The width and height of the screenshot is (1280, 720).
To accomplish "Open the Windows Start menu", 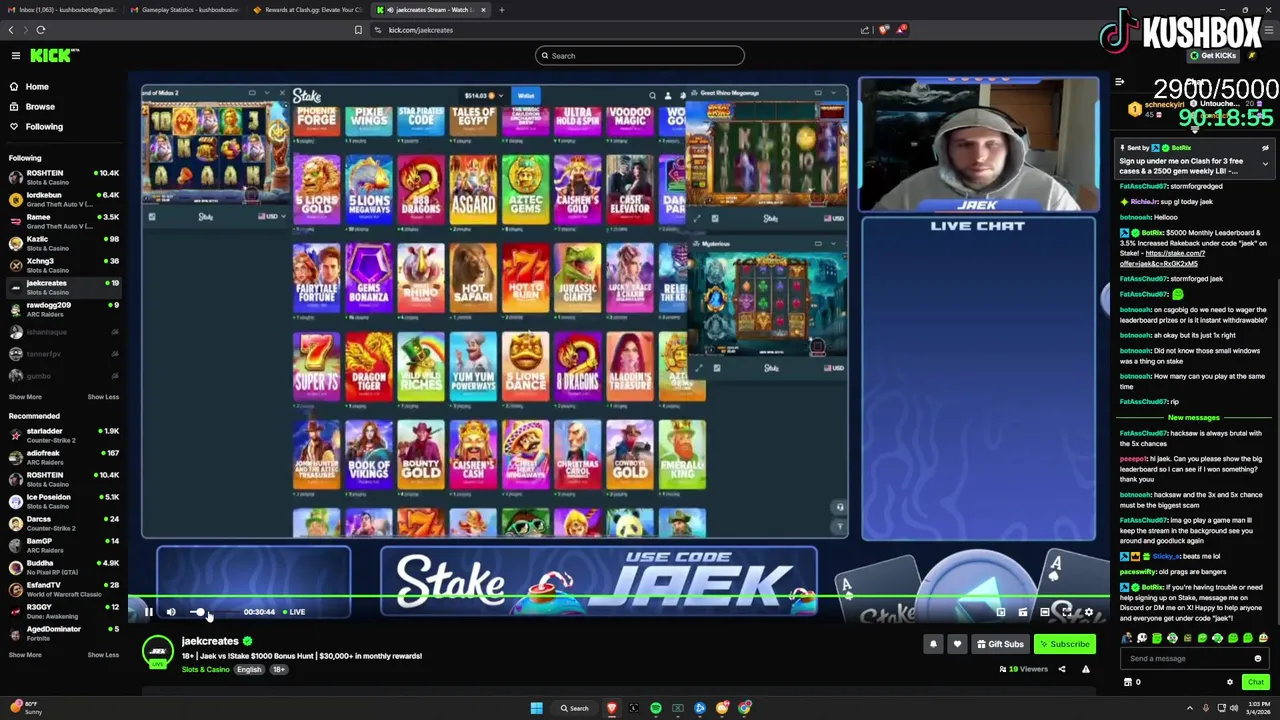I will click(x=536, y=708).
